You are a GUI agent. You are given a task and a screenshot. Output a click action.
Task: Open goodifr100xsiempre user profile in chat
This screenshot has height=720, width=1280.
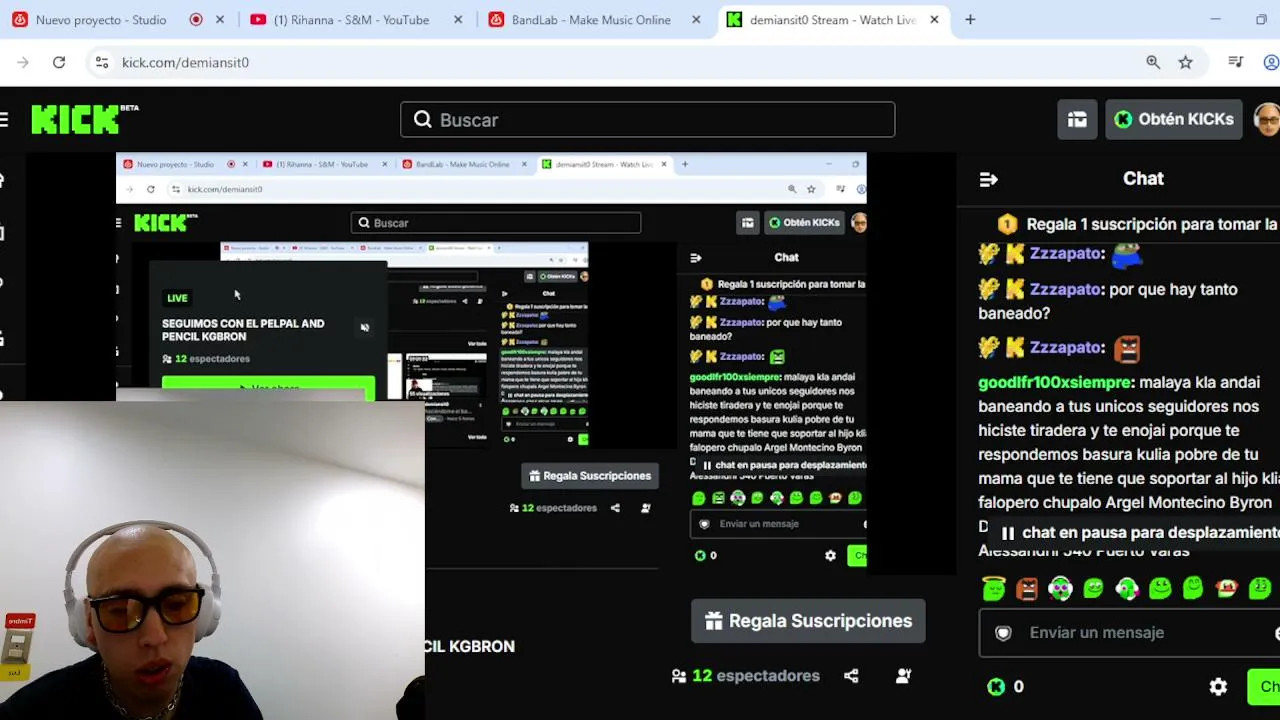tap(1055, 382)
